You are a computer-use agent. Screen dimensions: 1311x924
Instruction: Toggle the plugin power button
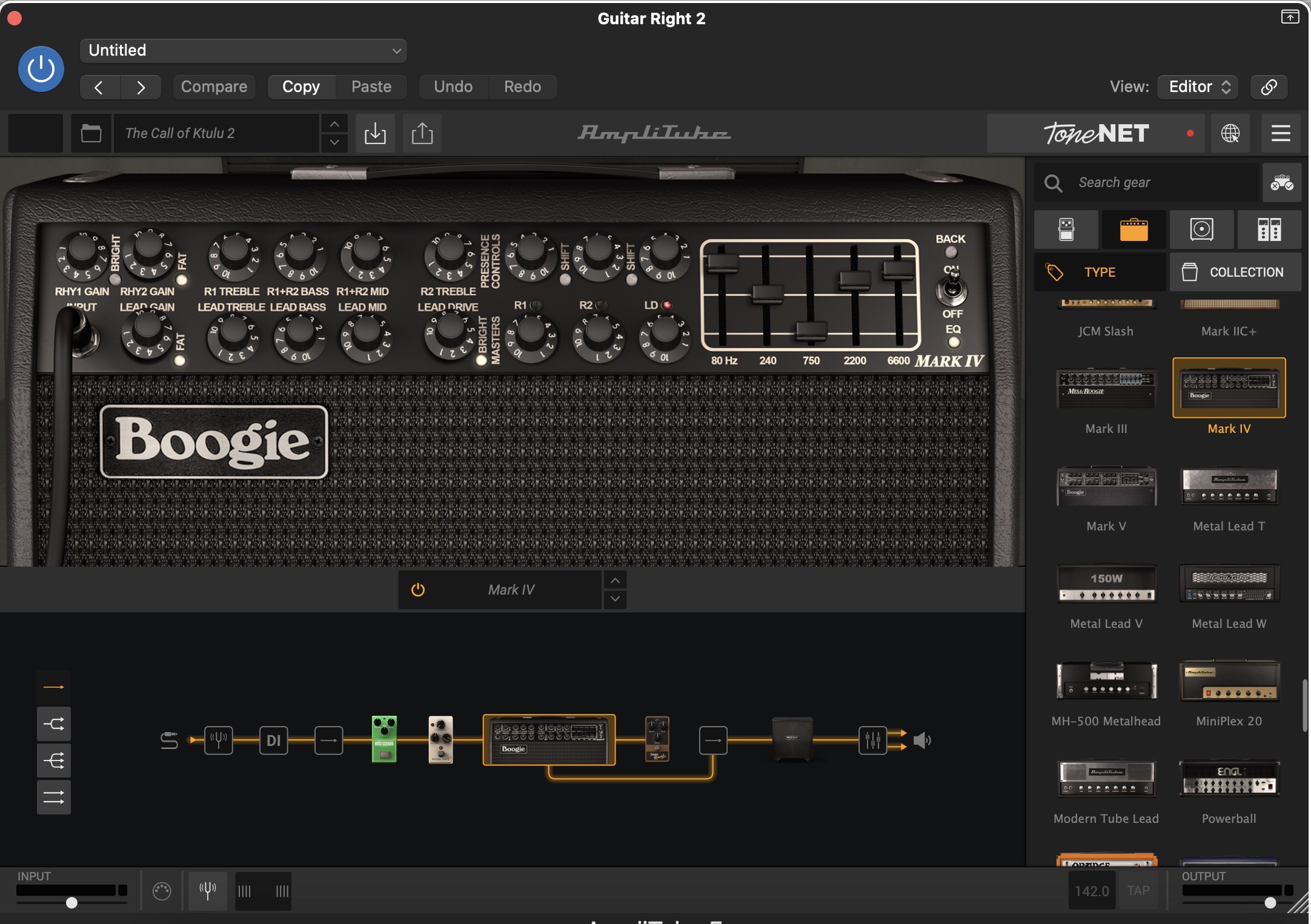[x=41, y=68]
